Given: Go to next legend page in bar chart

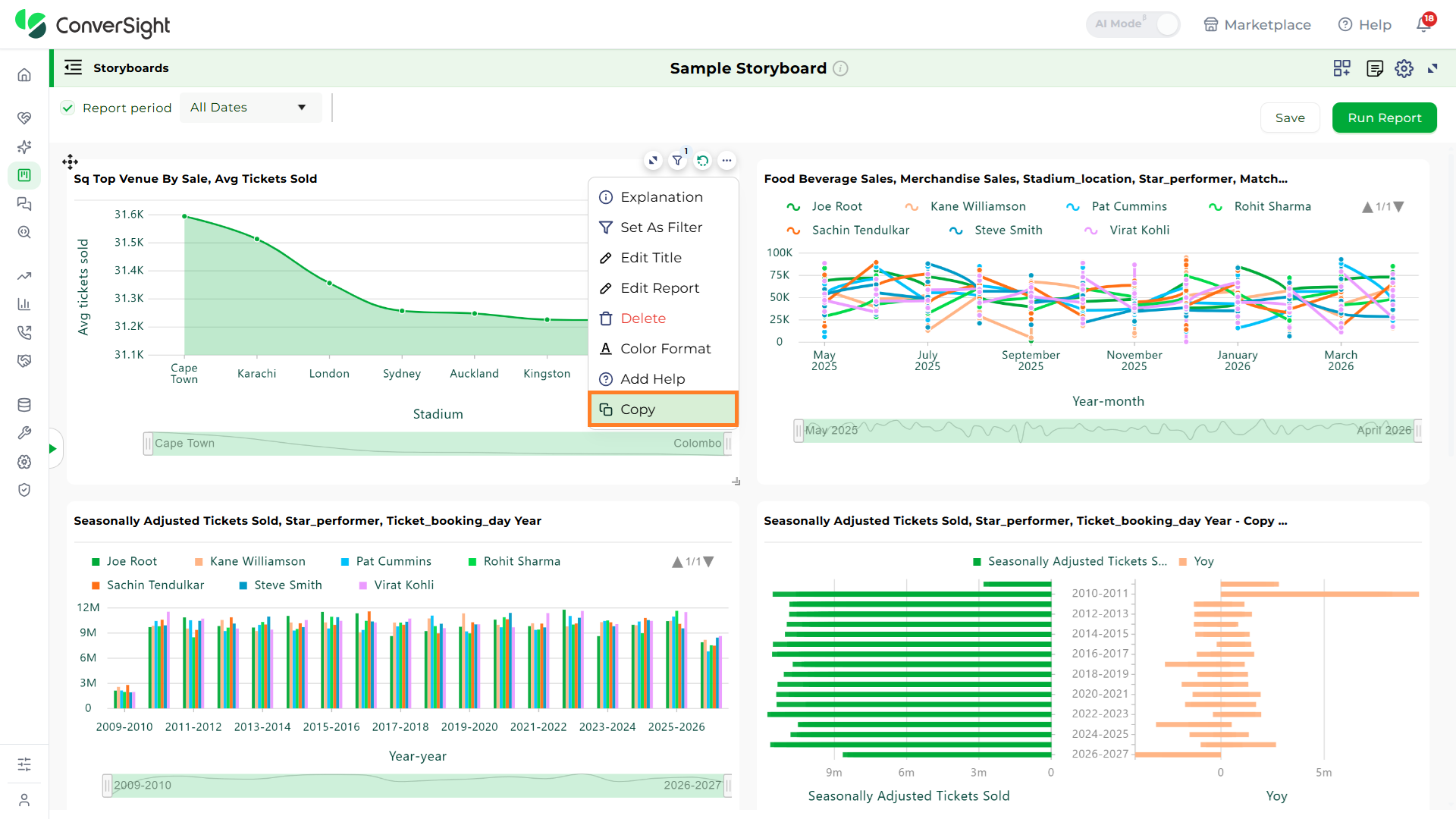Looking at the screenshot, I should tap(709, 562).
